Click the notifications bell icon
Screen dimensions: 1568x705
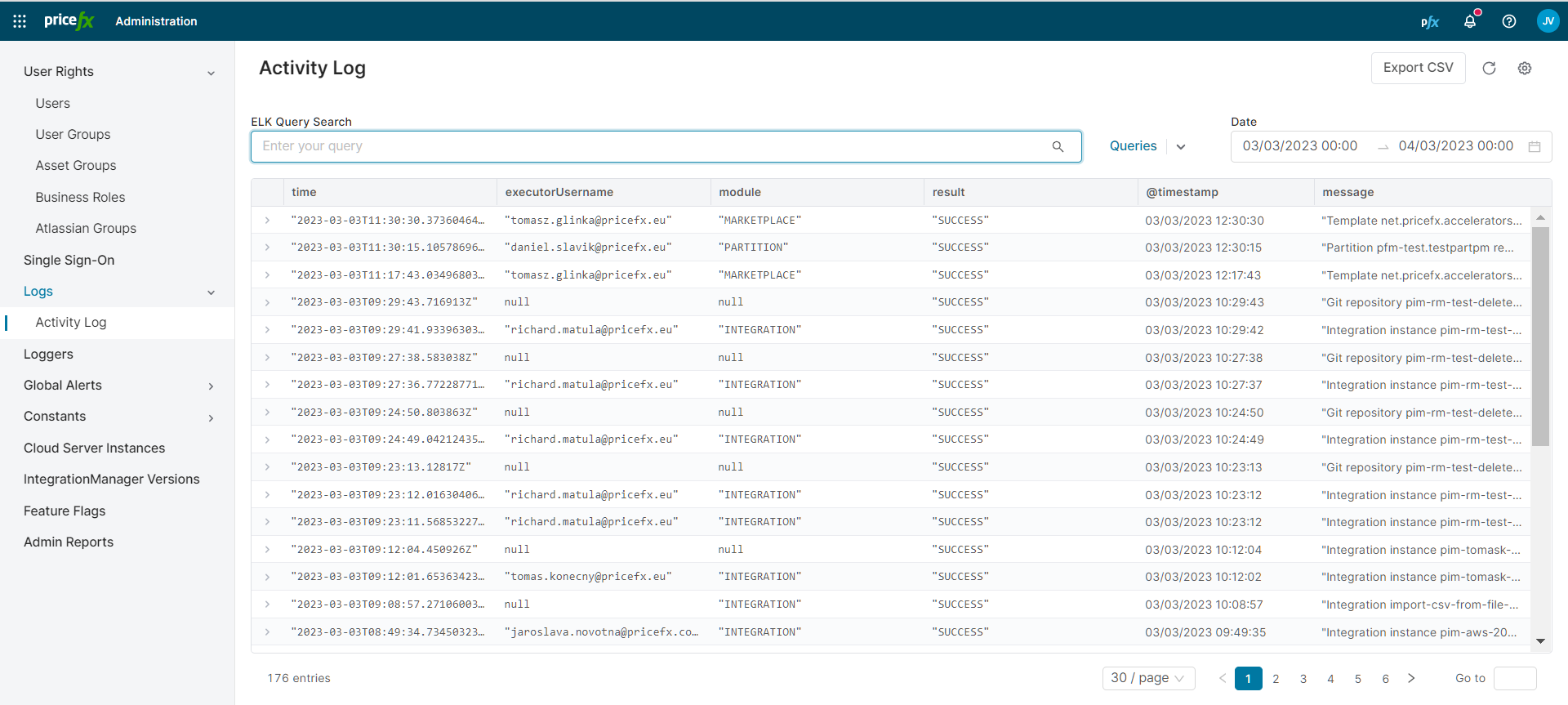tap(1470, 21)
